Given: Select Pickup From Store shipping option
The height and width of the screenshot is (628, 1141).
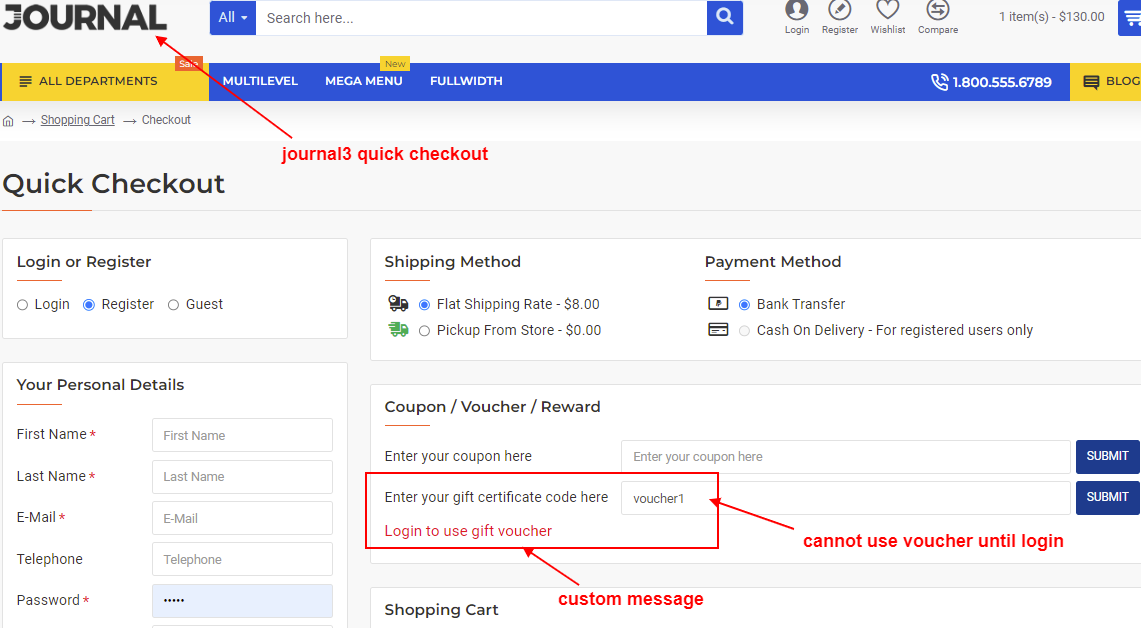Looking at the screenshot, I should click(424, 329).
